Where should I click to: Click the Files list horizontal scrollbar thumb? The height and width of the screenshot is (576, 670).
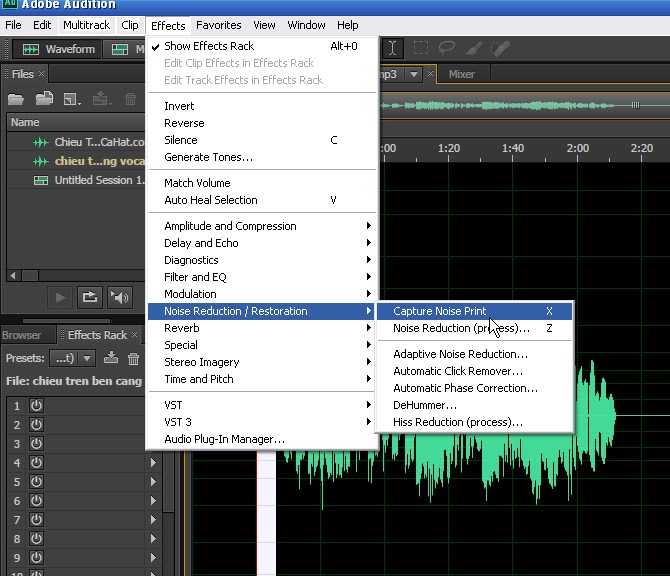(x=30, y=276)
